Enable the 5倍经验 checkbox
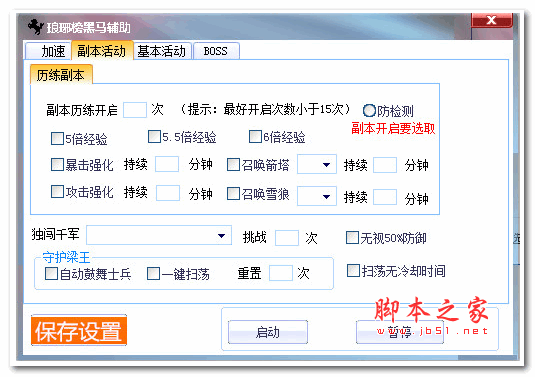 click(57, 139)
